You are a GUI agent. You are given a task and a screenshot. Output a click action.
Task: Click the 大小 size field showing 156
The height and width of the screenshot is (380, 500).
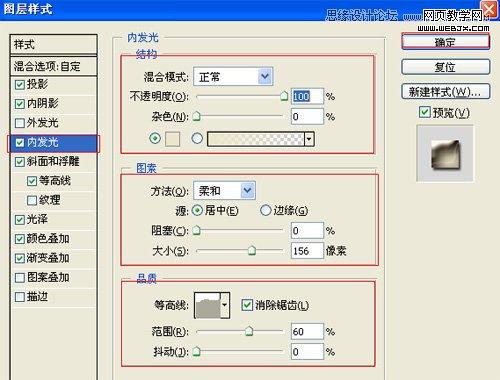pyautogui.click(x=307, y=251)
